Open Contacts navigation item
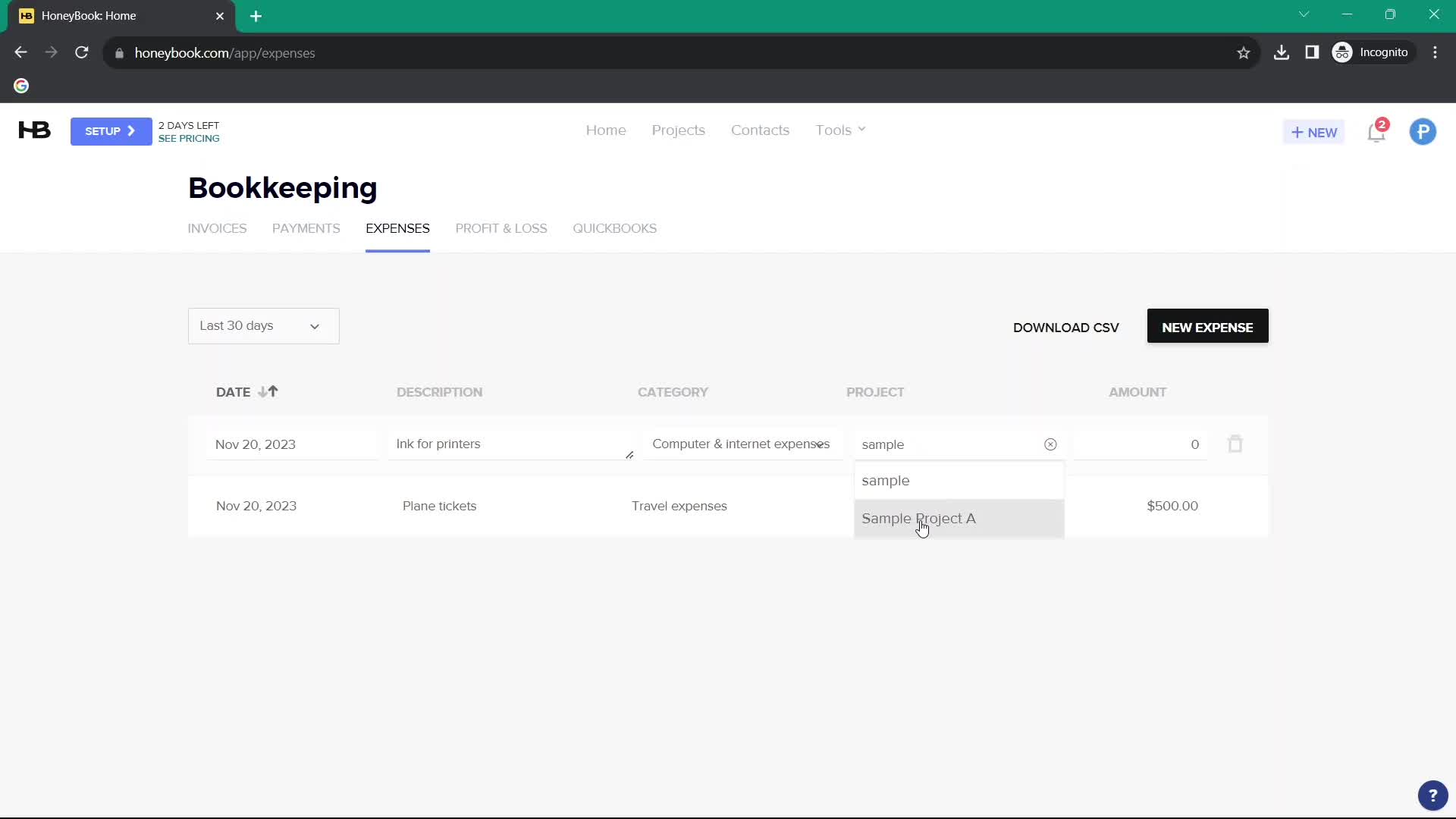Image resolution: width=1456 pixels, height=819 pixels. point(760,130)
